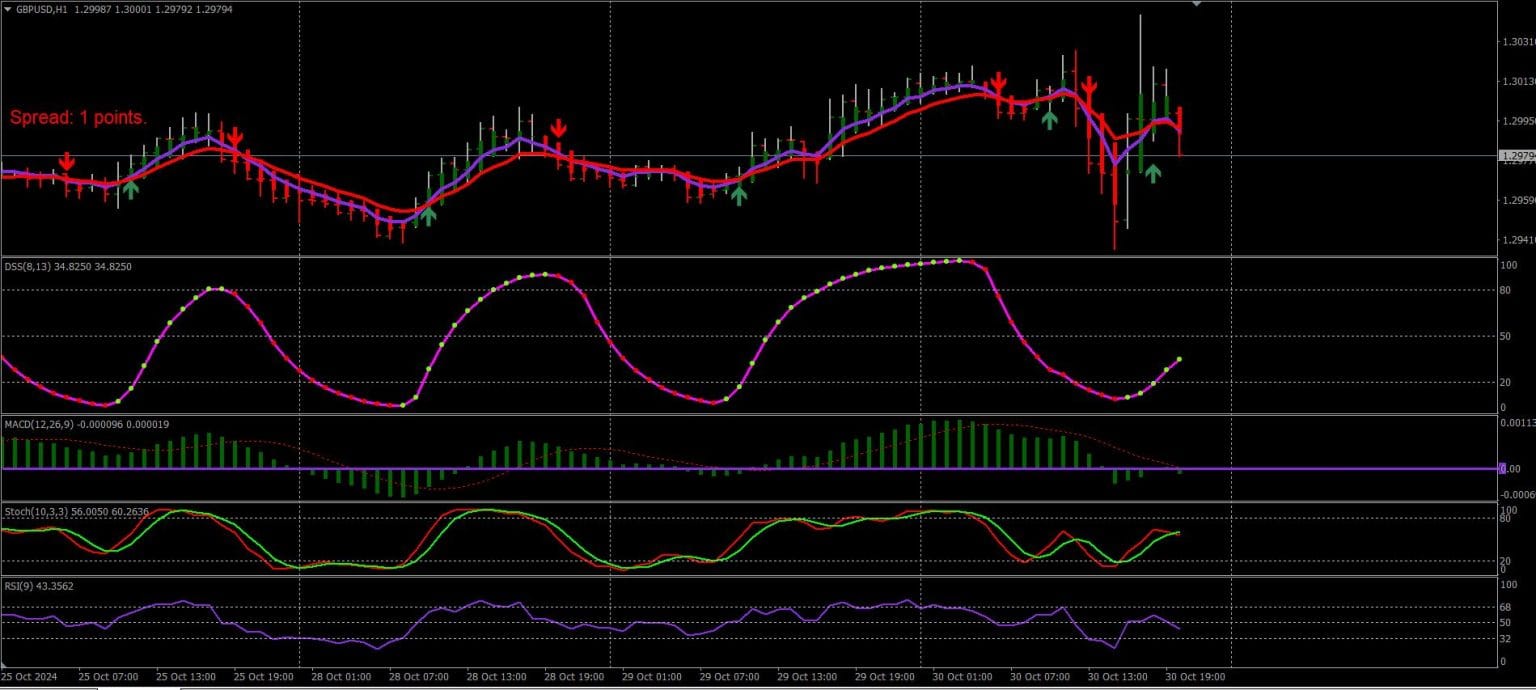Click the MACD(12,26,9) indicator label

click(x=39, y=425)
